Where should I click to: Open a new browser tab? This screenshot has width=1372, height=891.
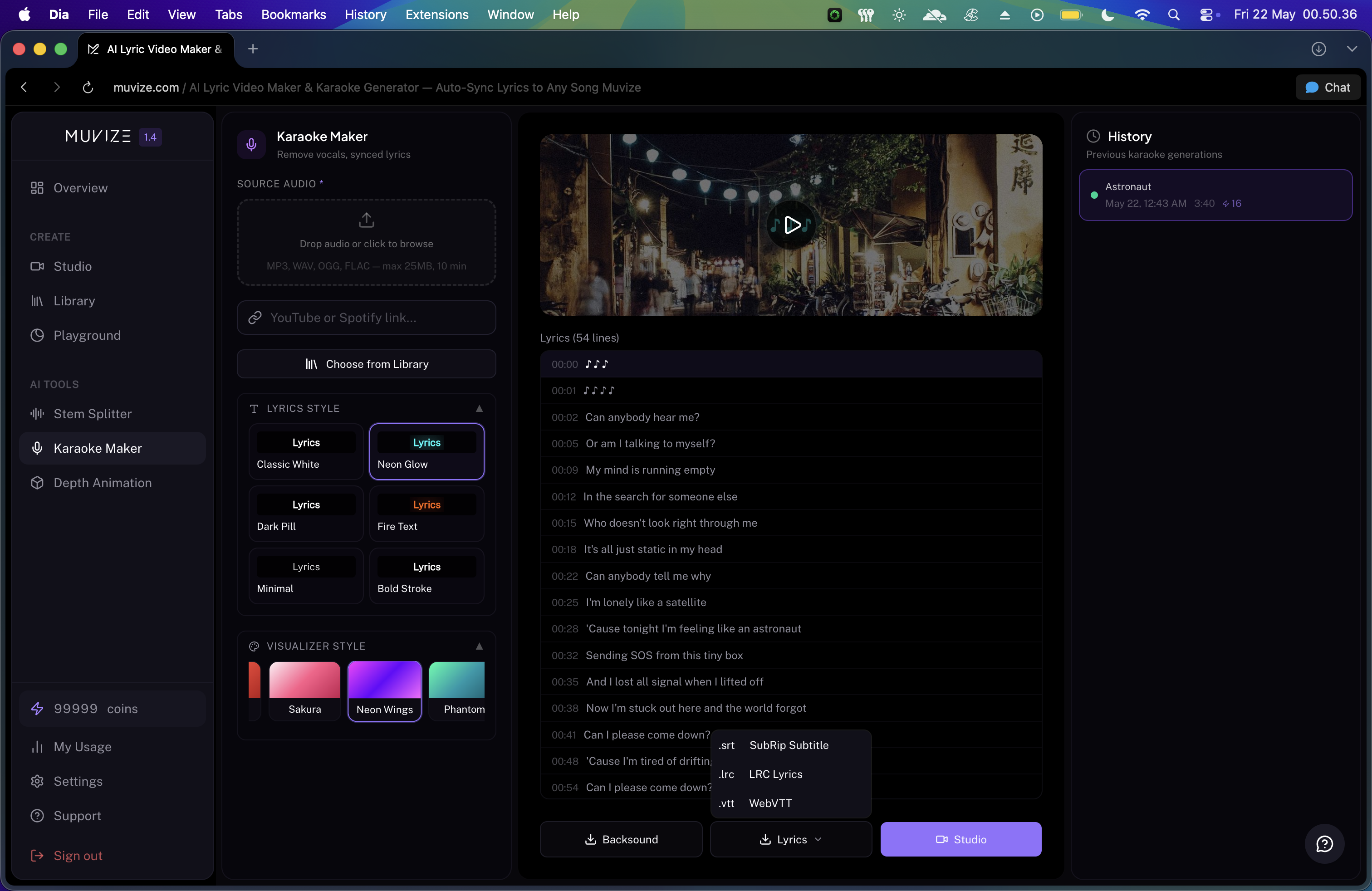click(x=253, y=49)
